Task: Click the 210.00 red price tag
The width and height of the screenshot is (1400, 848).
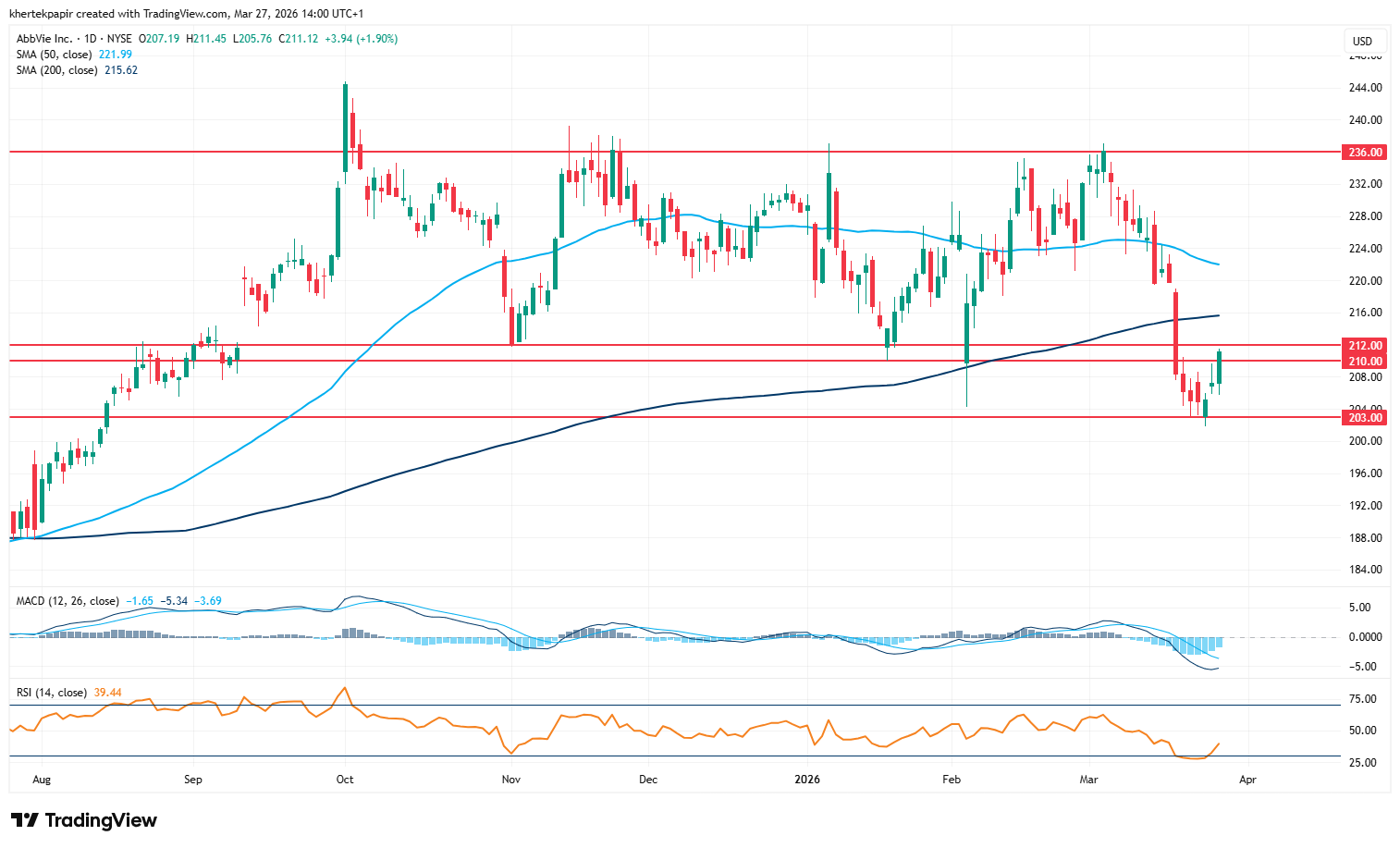Action: click(x=1365, y=362)
